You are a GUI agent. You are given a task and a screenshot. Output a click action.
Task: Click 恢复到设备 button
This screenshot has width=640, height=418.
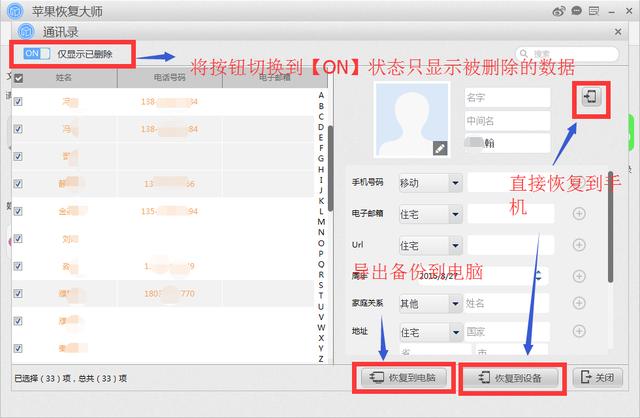(x=512, y=378)
